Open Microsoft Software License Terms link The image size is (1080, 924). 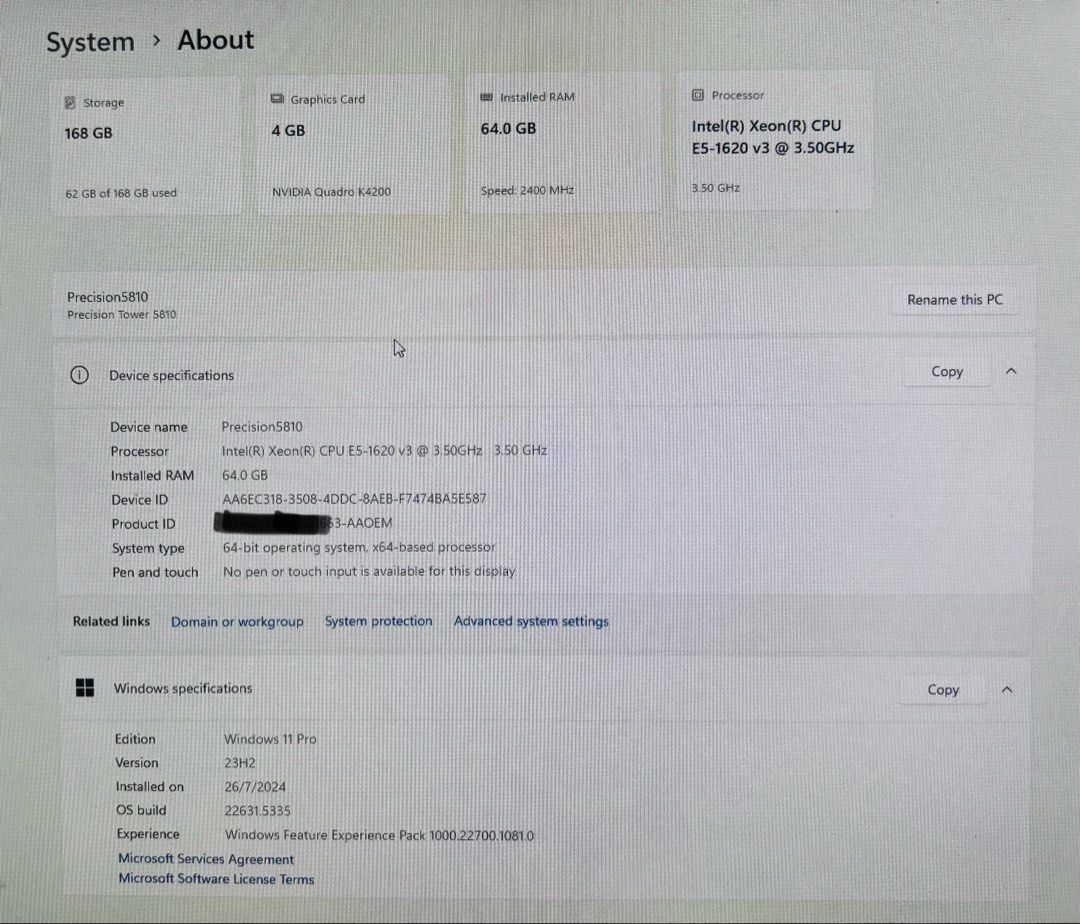pyautogui.click(x=216, y=879)
